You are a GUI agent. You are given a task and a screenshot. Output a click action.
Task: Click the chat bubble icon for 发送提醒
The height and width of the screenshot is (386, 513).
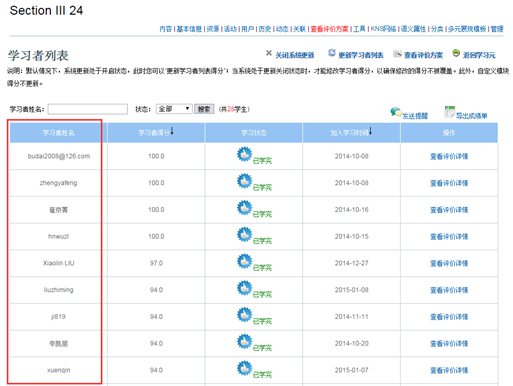click(396, 112)
